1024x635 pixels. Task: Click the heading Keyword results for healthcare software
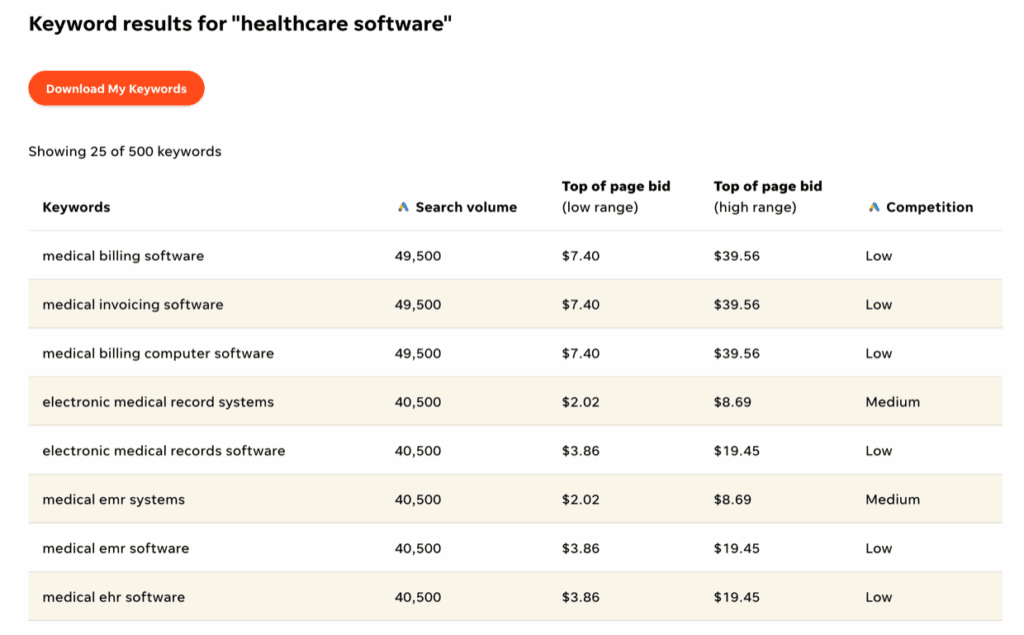coord(241,23)
